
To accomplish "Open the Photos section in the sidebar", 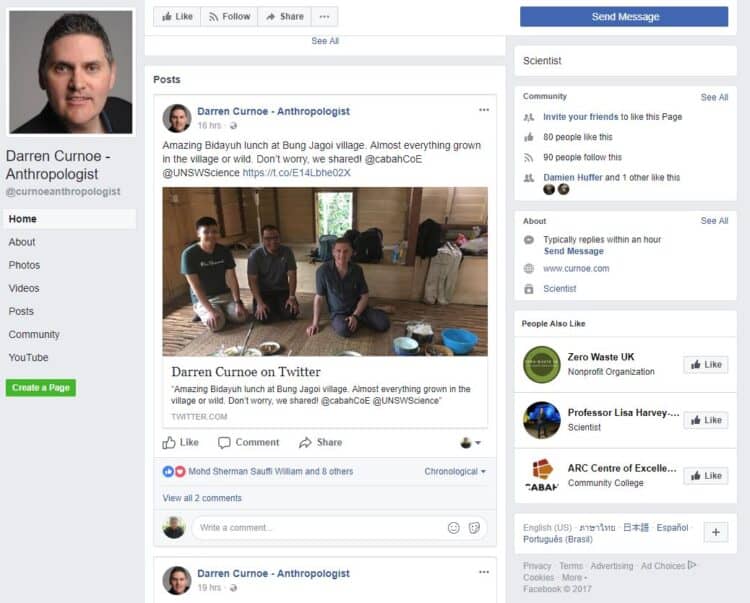I will 24,265.
